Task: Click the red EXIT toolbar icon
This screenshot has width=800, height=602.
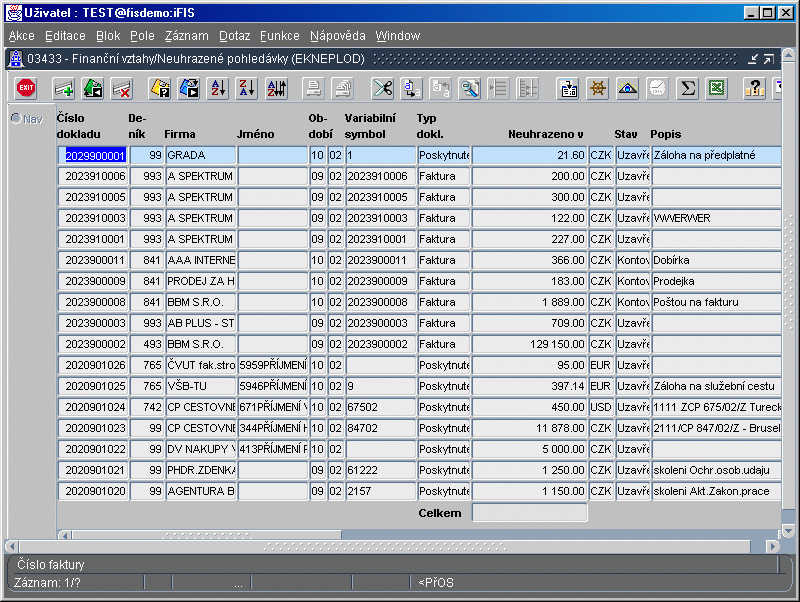Action: pos(26,88)
